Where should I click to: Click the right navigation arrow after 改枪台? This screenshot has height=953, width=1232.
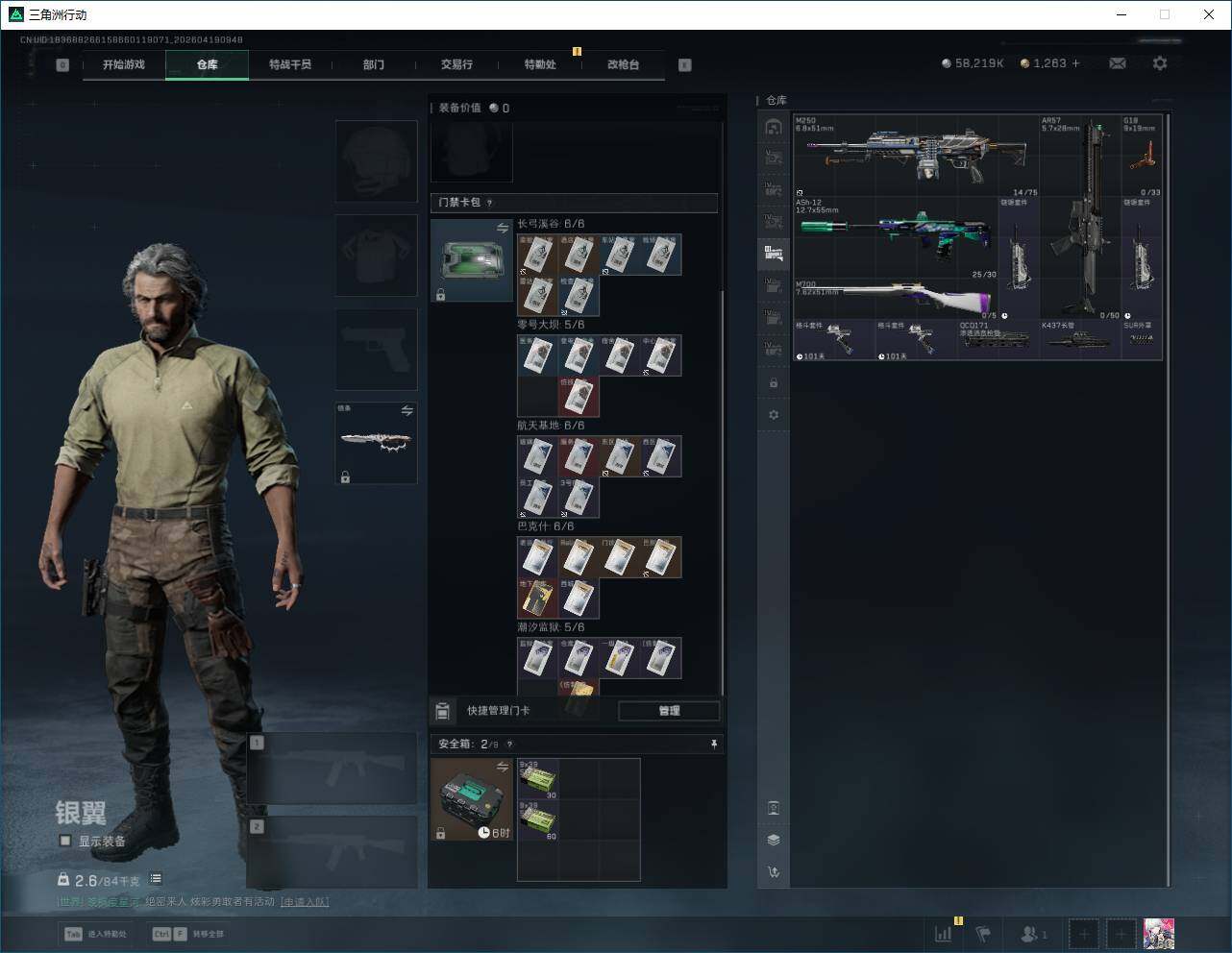(x=685, y=65)
